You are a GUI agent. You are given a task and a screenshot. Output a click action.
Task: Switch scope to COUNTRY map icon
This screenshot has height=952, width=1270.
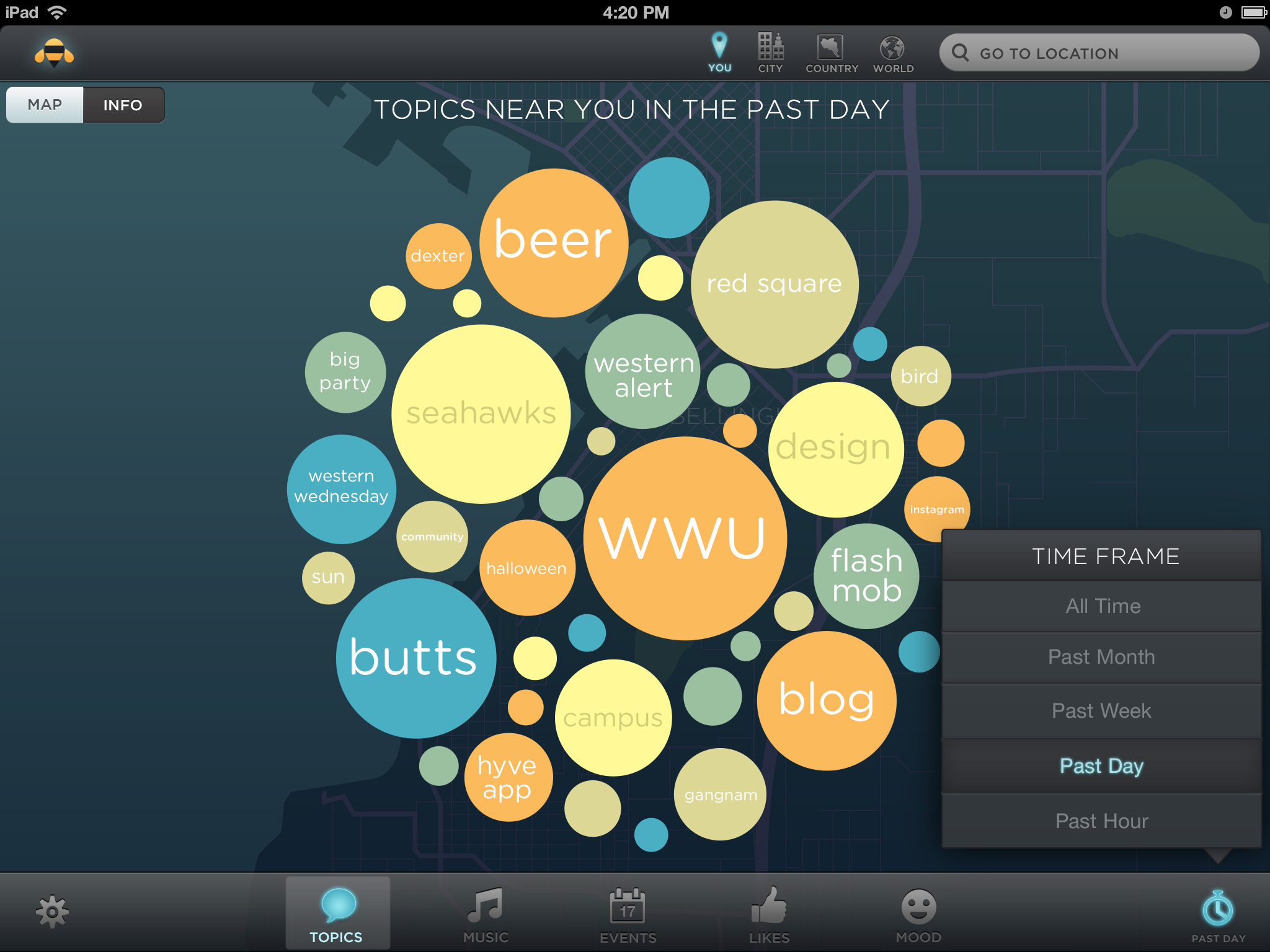[830, 47]
